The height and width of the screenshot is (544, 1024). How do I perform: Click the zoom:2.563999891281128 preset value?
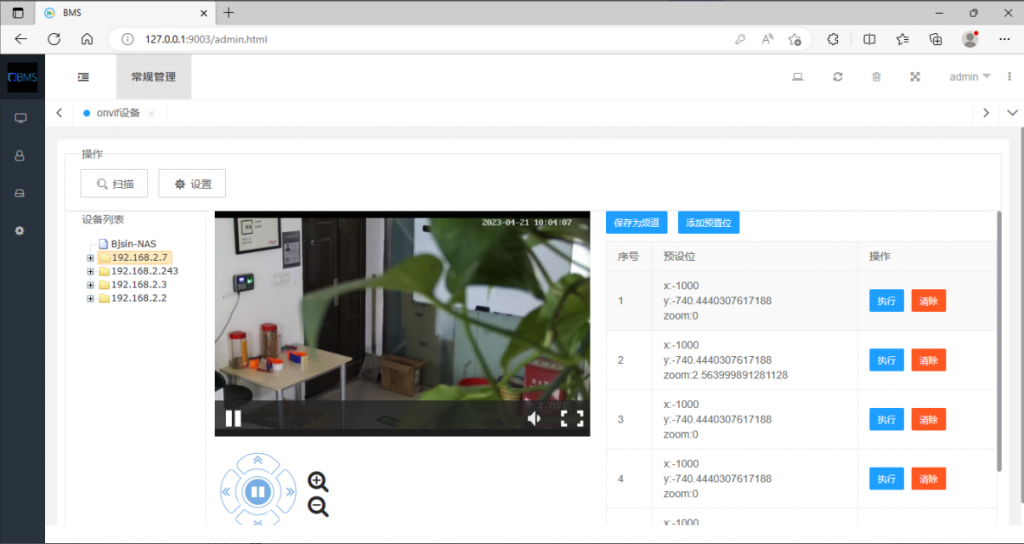(x=726, y=376)
